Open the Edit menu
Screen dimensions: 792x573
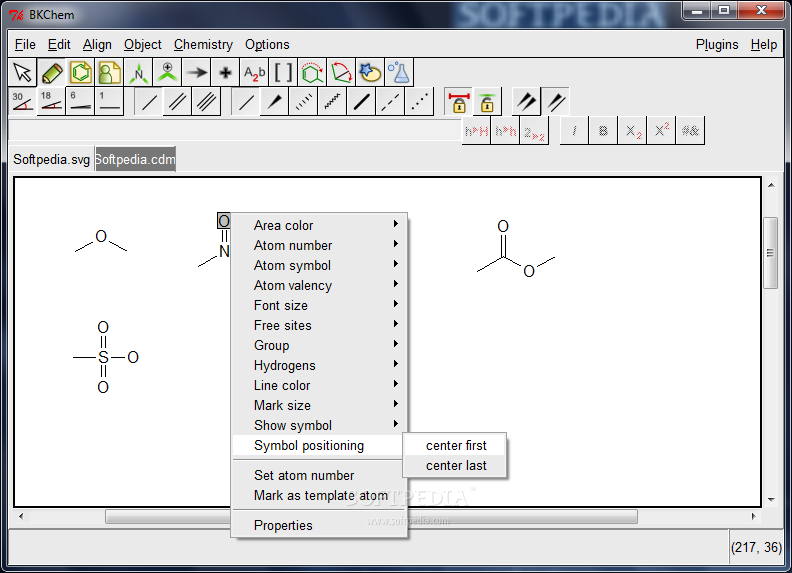coord(59,45)
